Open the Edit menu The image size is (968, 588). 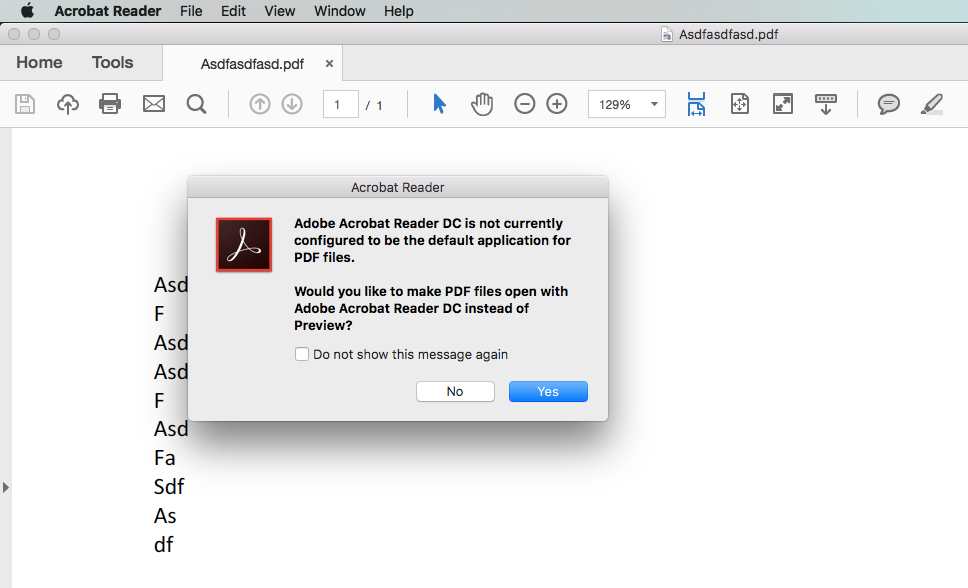(233, 11)
